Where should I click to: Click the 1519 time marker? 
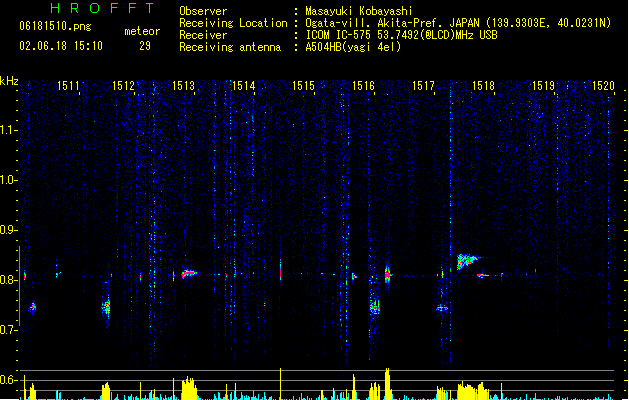(543, 86)
